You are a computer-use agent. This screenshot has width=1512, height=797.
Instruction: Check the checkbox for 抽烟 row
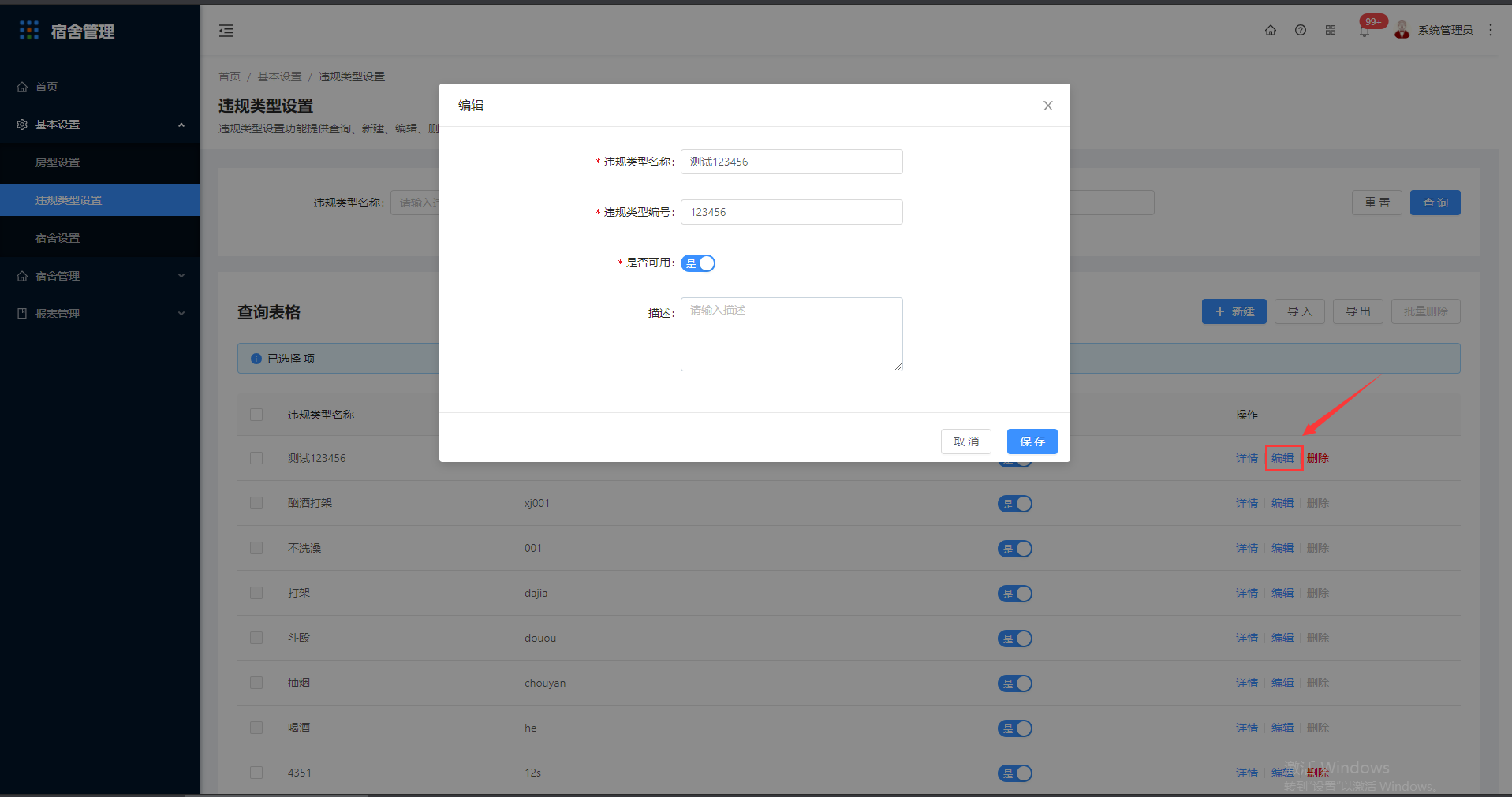(x=256, y=683)
